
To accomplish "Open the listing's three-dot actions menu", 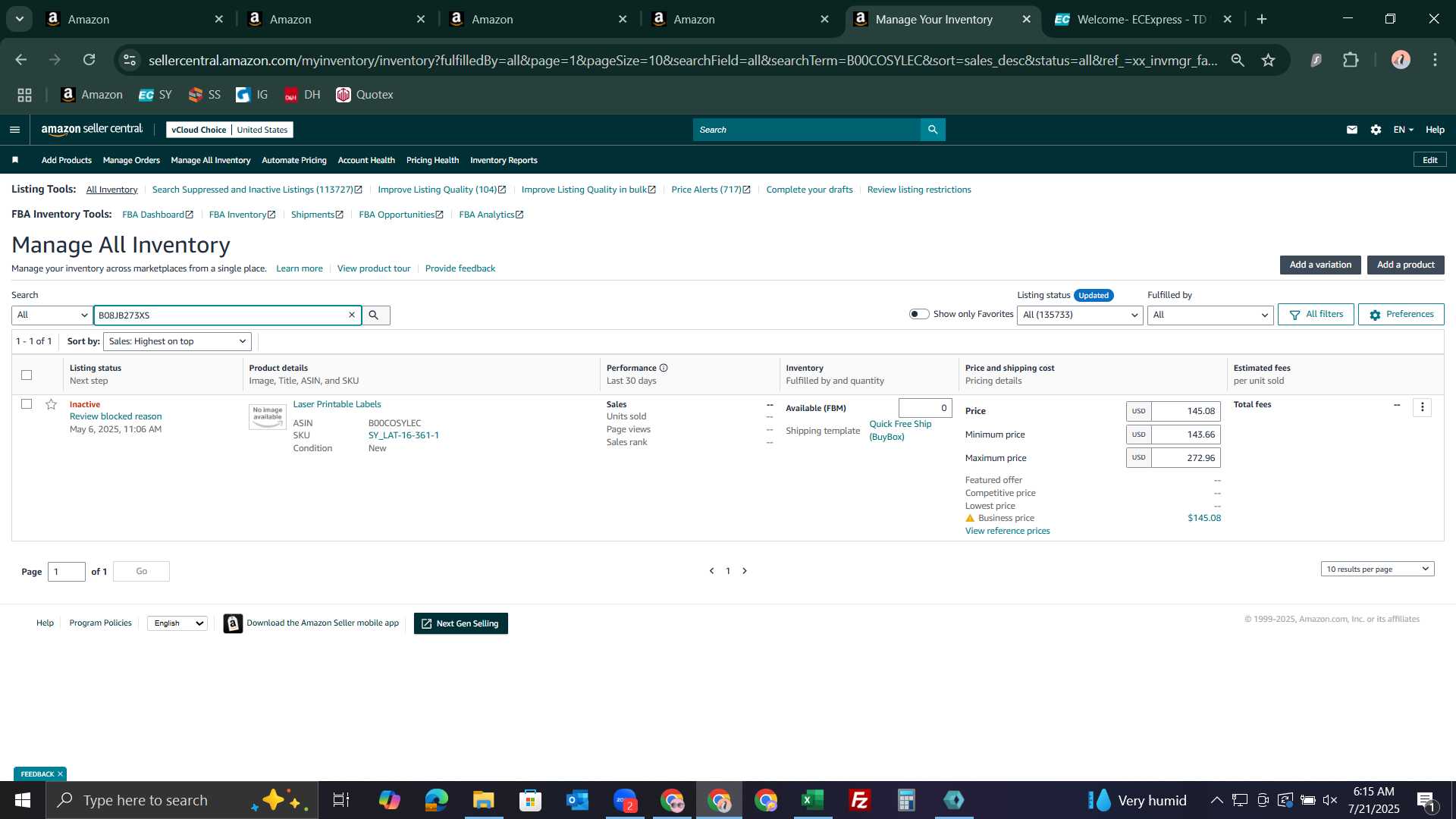I will [1422, 407].
